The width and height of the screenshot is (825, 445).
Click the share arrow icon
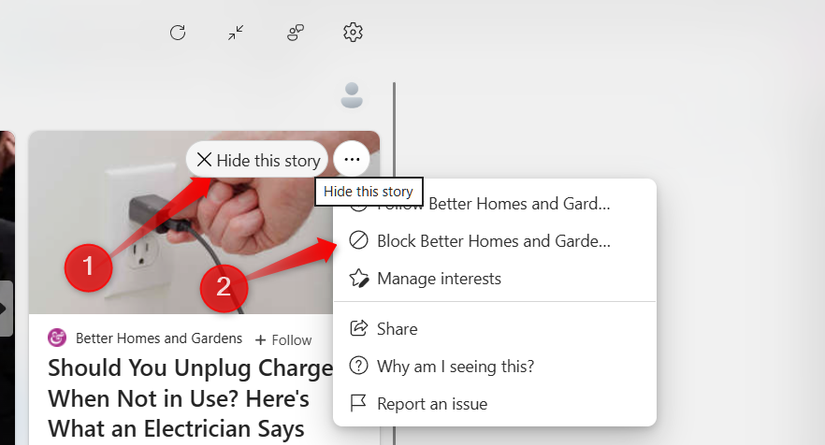[x=358, y=329]
